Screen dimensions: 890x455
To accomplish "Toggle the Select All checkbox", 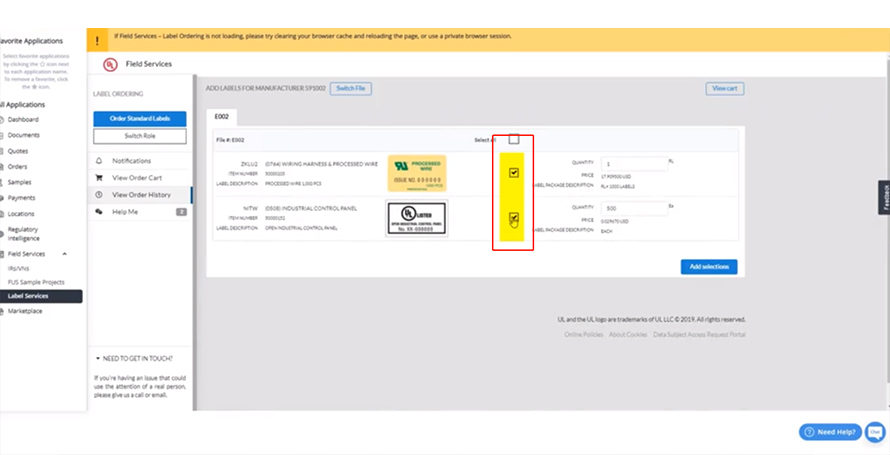I will (514, 140).
